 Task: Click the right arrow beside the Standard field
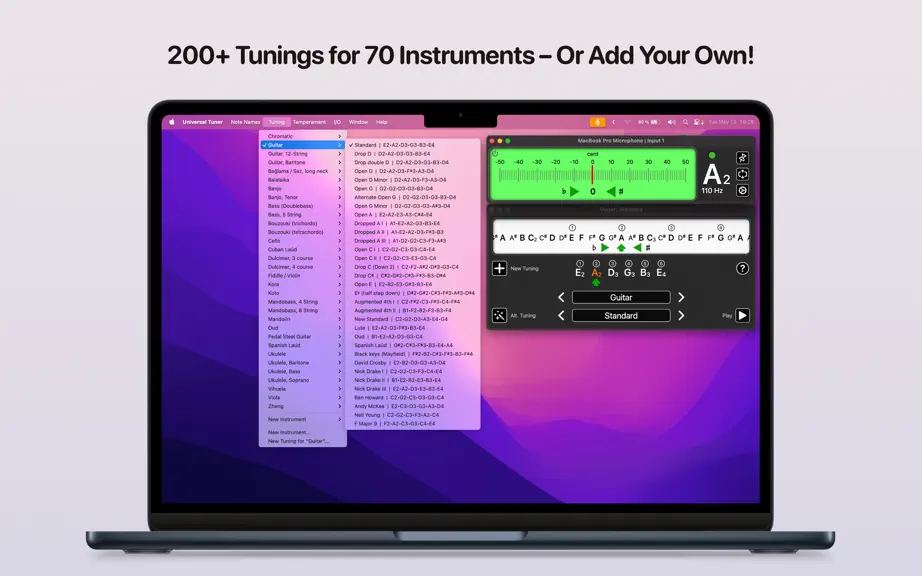pyautogui.click(x=681, y=316)
